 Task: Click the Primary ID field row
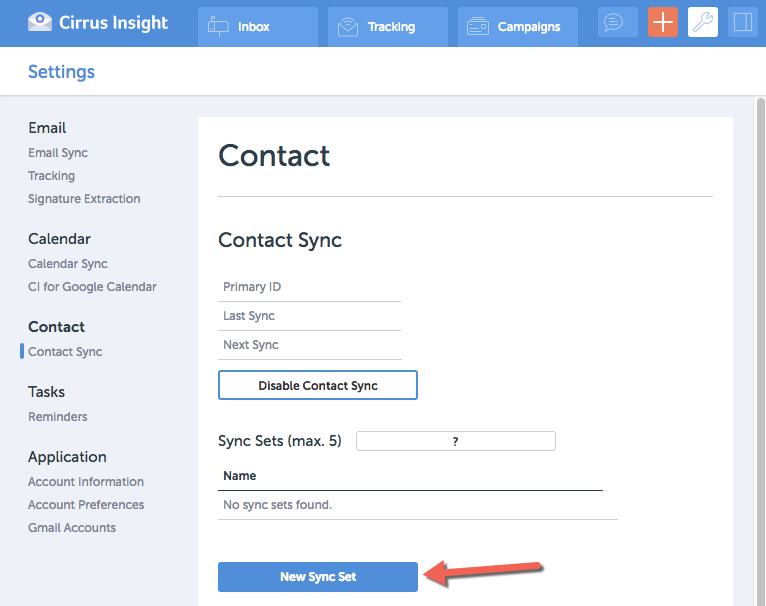click(x=310, y=287)
